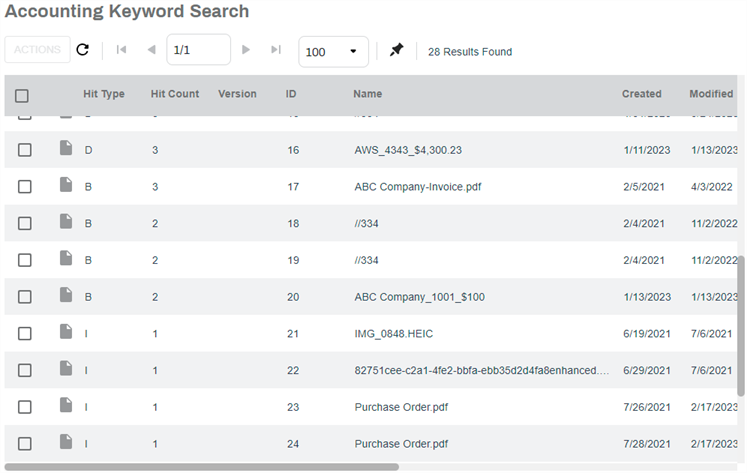The width and height of the screenshot is (747, 473).
Task: Click document icon for ABC Company-Invoice.pdf
Action: click(x=66, y=185)
